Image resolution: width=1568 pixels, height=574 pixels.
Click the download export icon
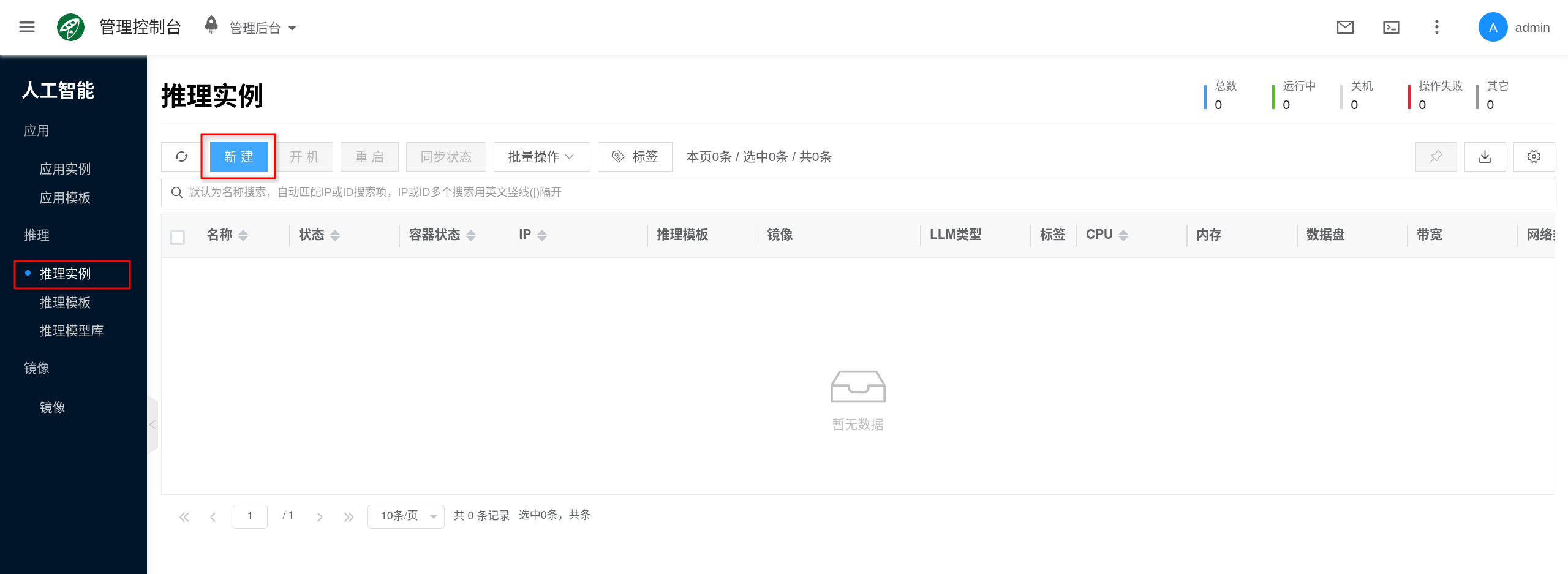click(x=1485, y=157)
